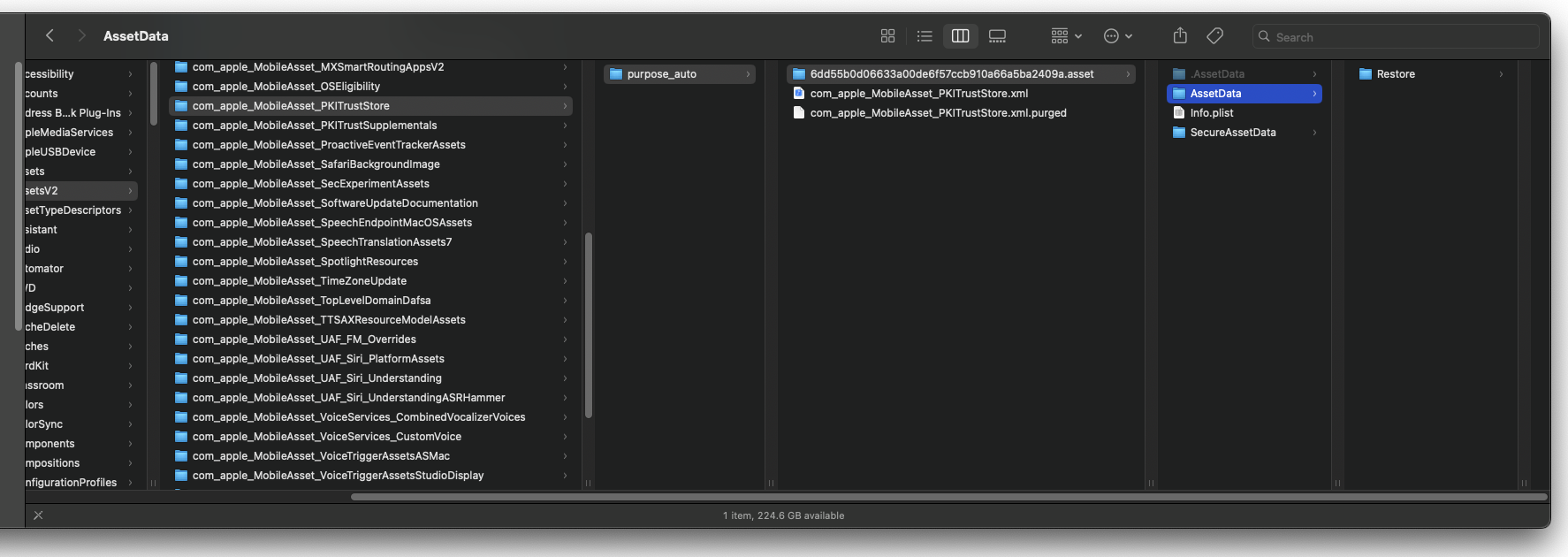The image size is (1568, 557).
Task: Select com_apple_MobileAsset_SoftwareUpdateDocumentation folder
Action: click(370, 203)
